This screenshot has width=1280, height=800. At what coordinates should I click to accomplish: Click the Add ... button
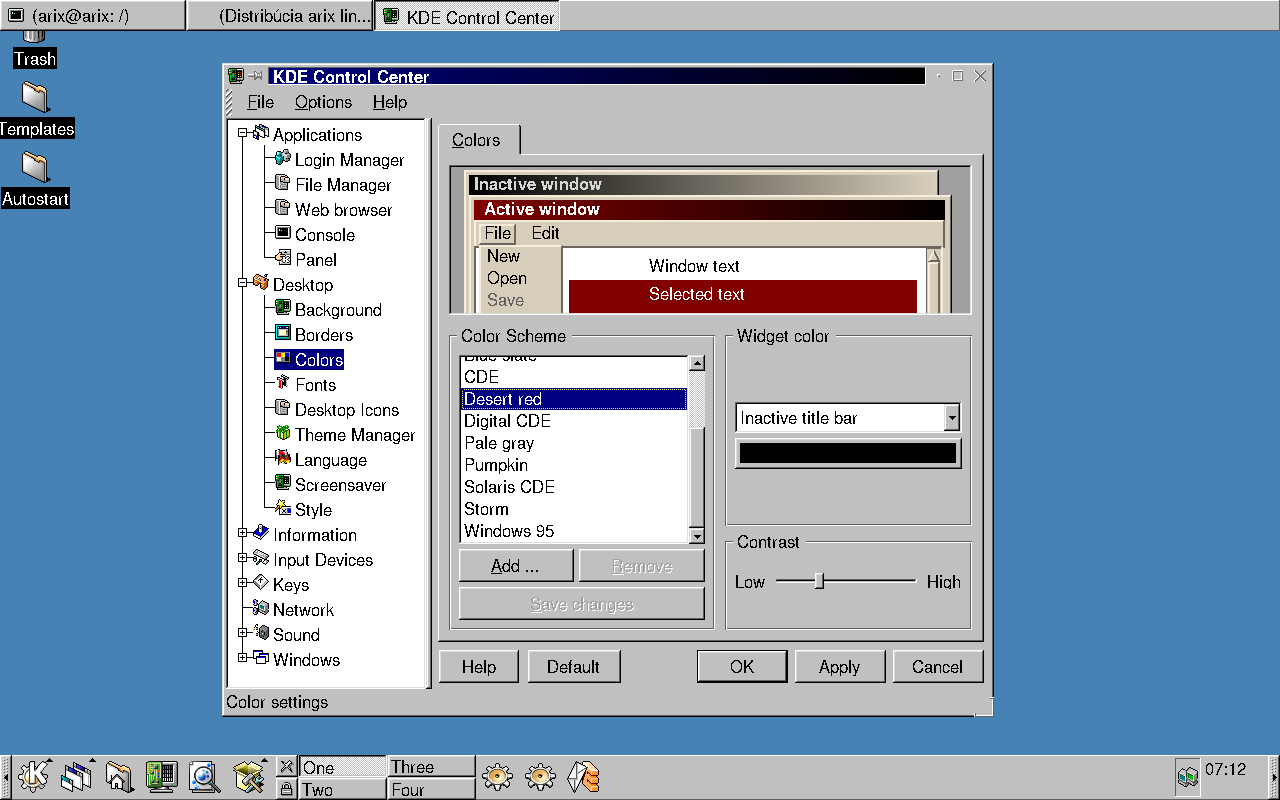click(515, 566)
